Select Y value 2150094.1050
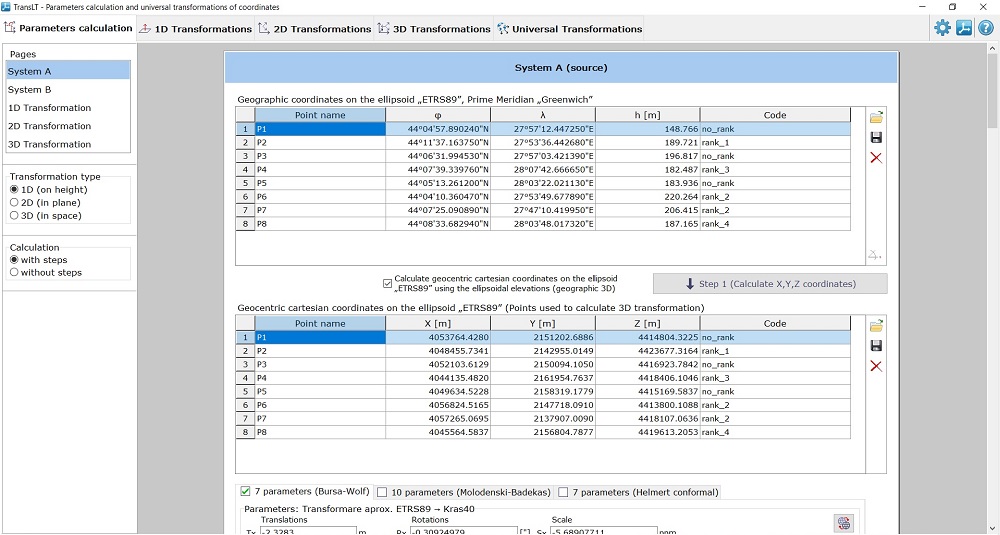 (x=543, y=364)
